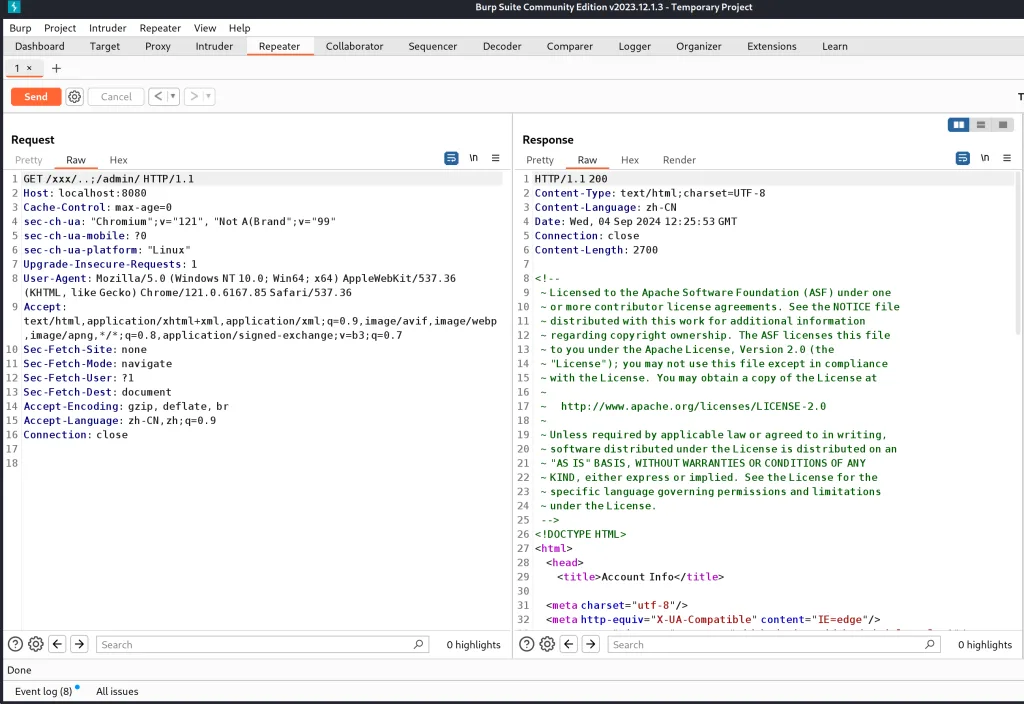Open Response panel hamburger menu

click(1007, 158)
